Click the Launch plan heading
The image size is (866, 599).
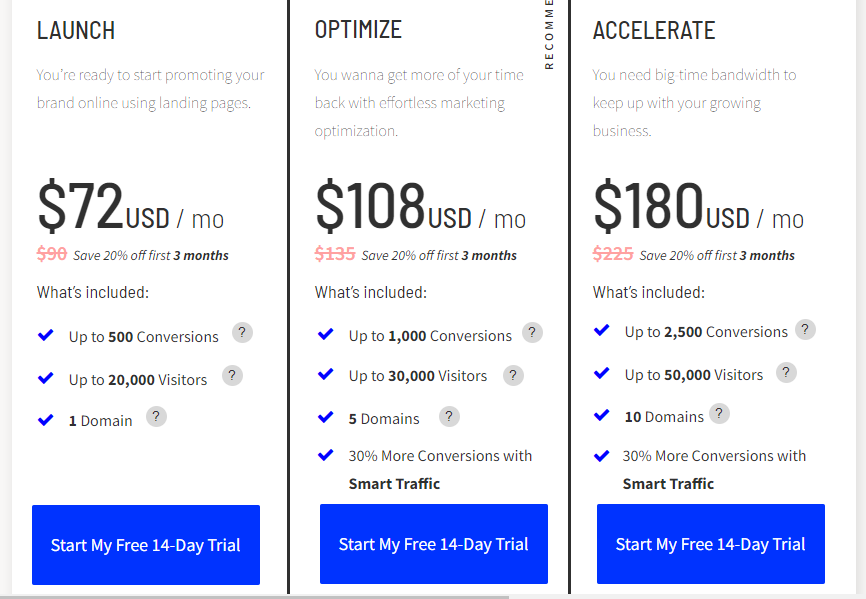pyautogui.click(x=76, y=30)
